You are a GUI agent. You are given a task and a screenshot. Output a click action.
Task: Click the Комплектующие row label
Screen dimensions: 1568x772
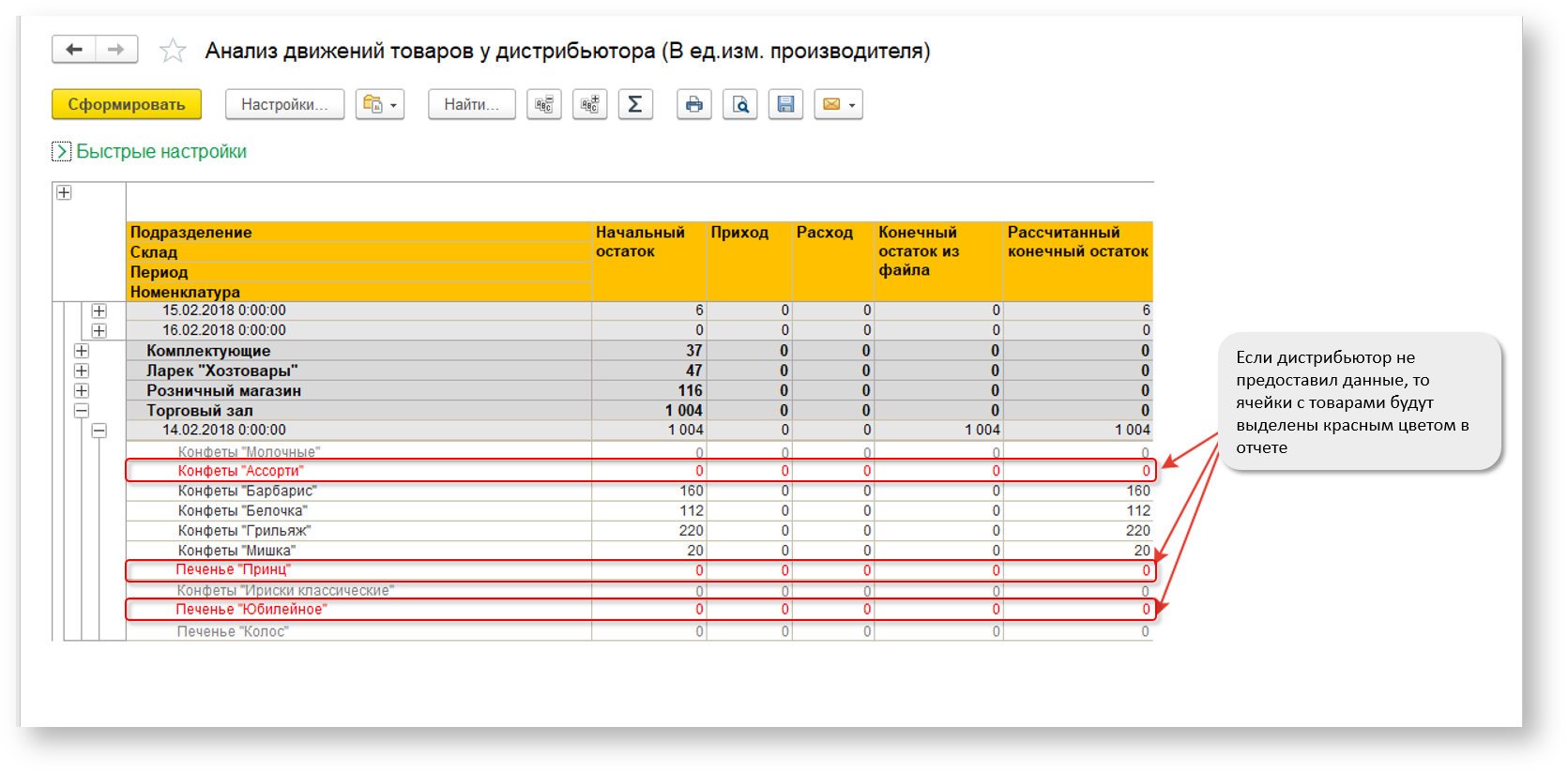click(x=208, y=351)
